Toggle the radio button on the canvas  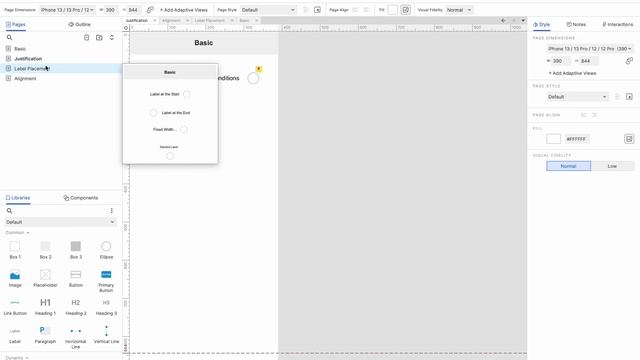pos(253,78)
